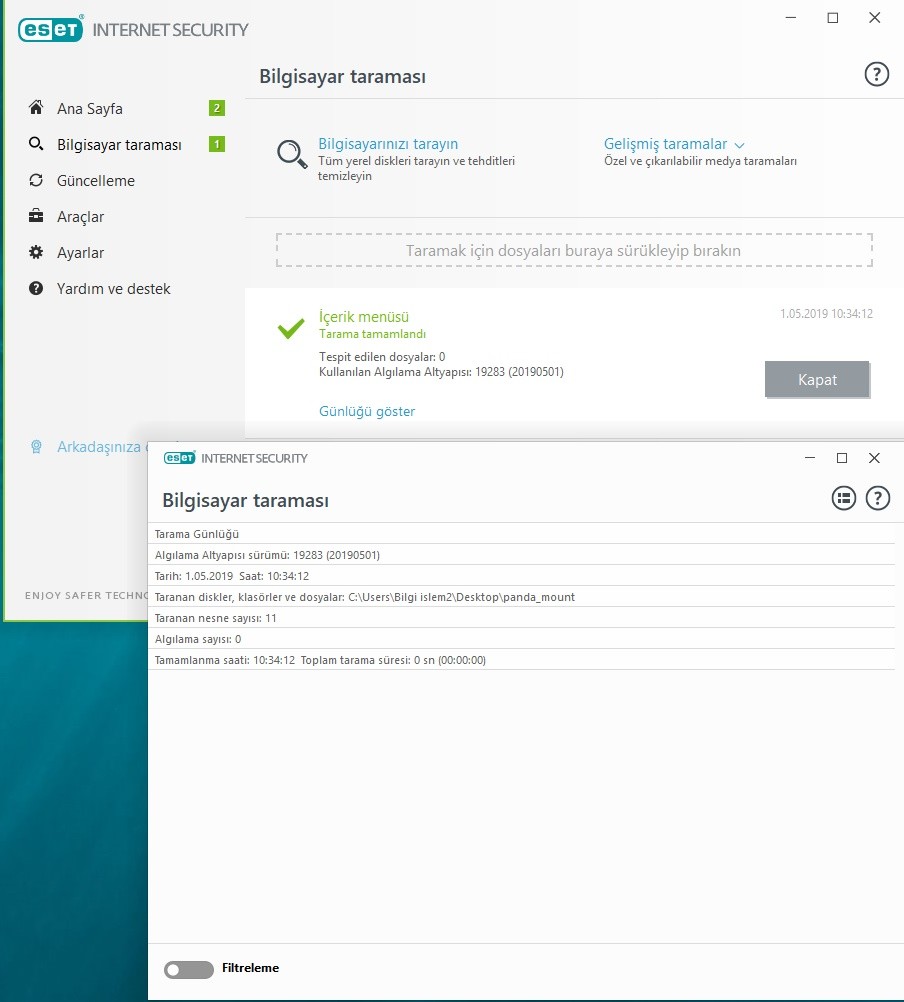Click the Bilgisayar taraması magnifier sidebar icon

(36, 144)
